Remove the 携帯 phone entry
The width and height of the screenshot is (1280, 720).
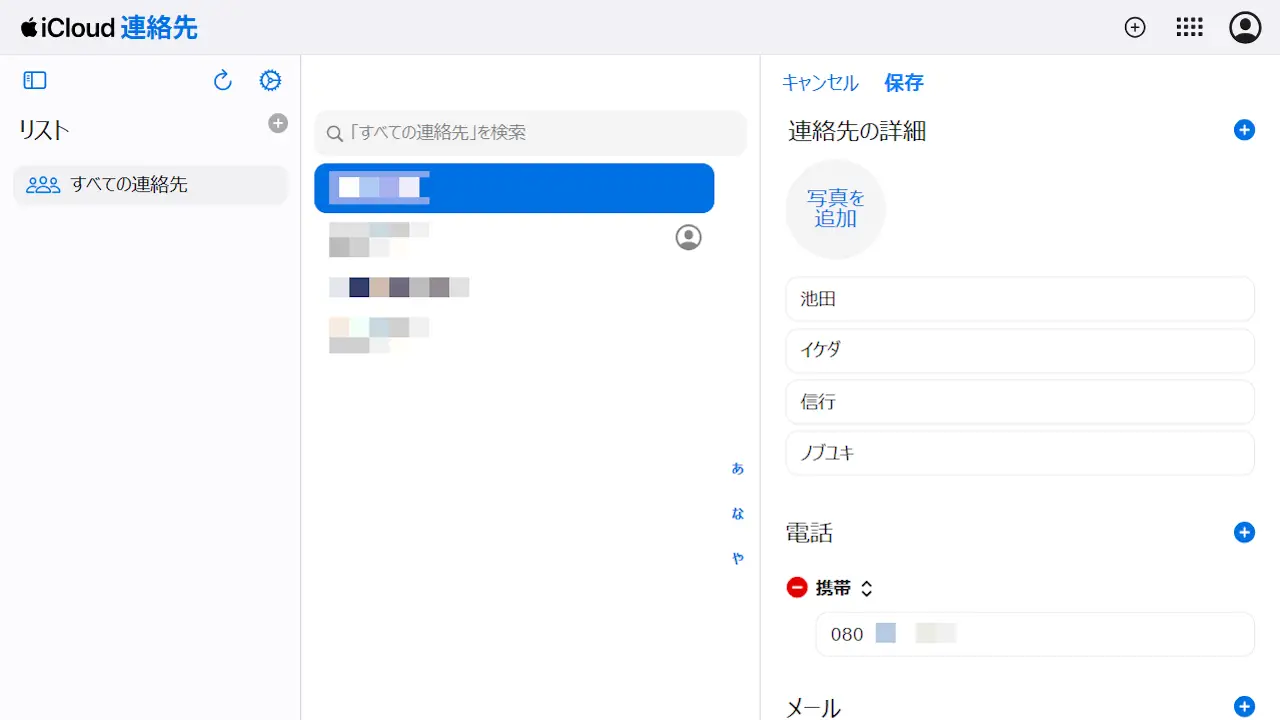(797, 588)
